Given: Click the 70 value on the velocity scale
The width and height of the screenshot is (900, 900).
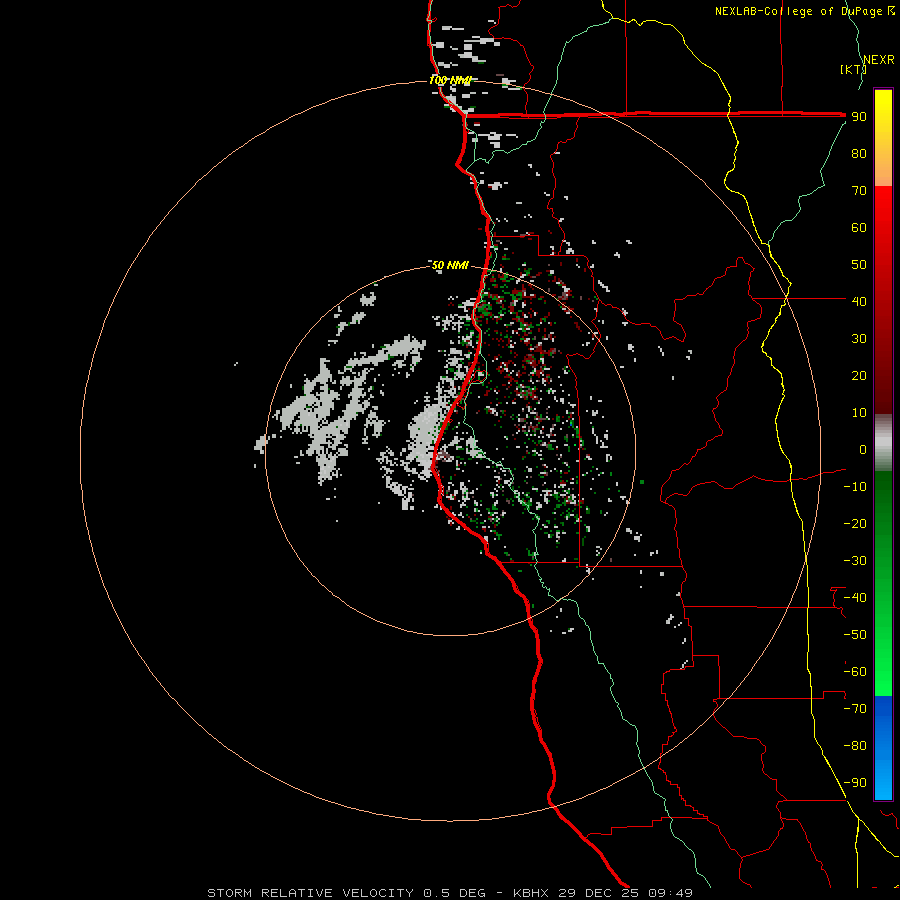Looking at the screenshot, I should pyautogui.click(x=859, y=191).
